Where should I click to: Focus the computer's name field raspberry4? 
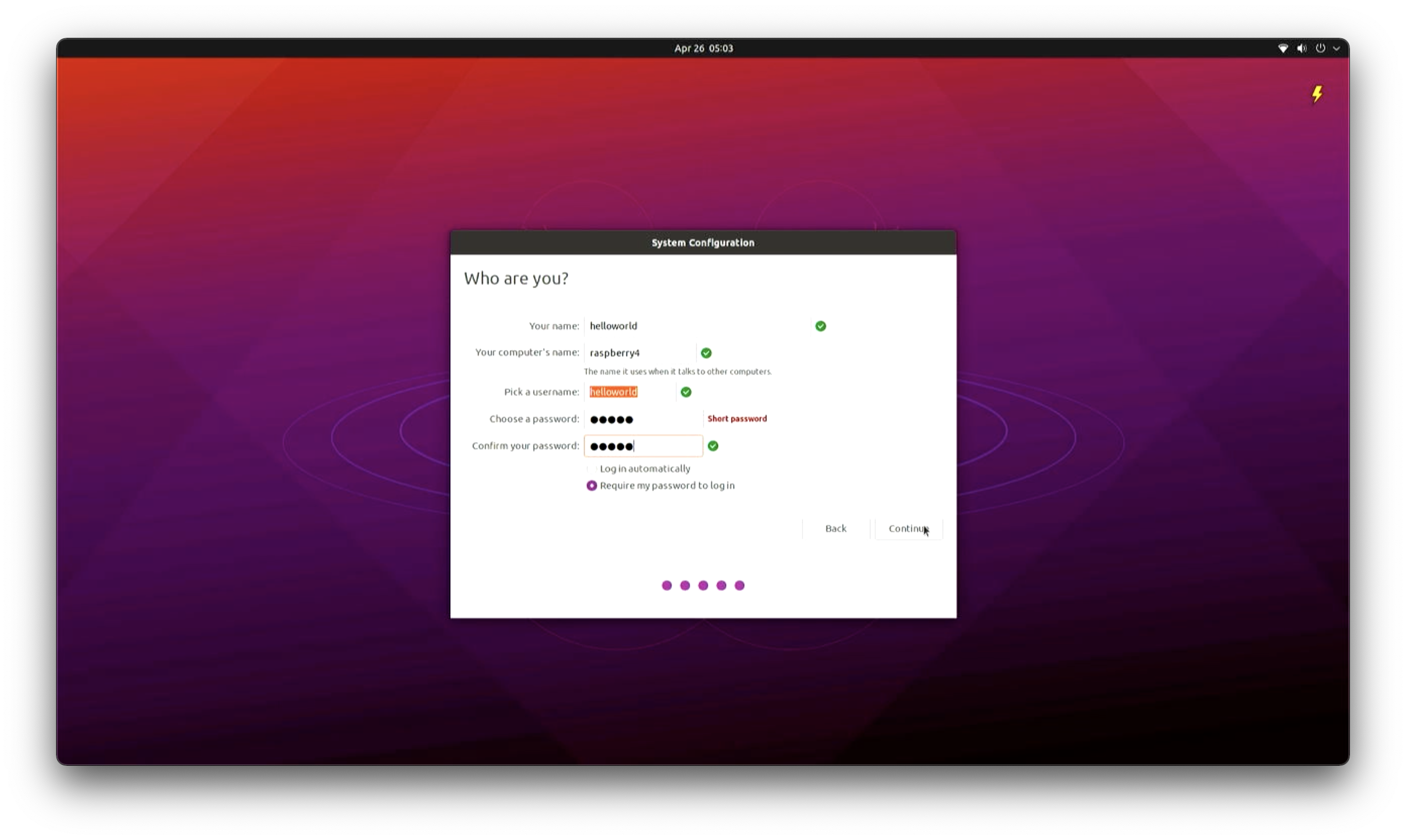point(640,353)
